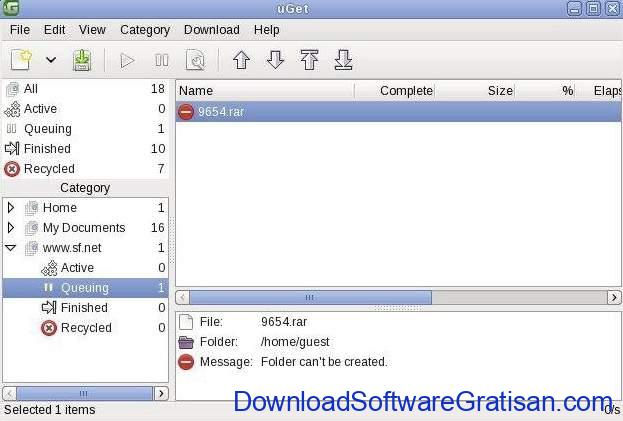Open the new download dropdown arrow

point(51,60)
